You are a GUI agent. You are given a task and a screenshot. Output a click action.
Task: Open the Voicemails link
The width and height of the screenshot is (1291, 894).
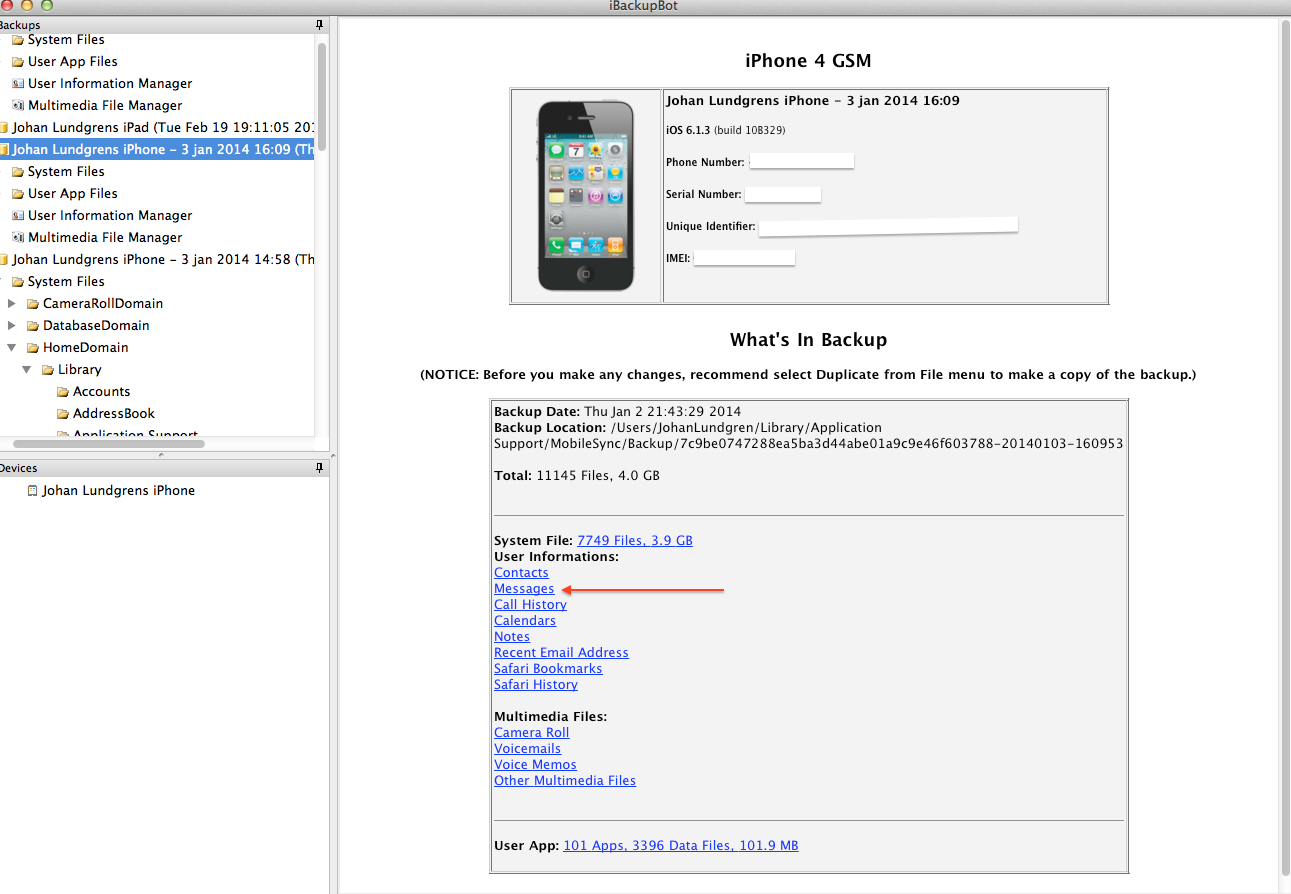click(527, 748)
